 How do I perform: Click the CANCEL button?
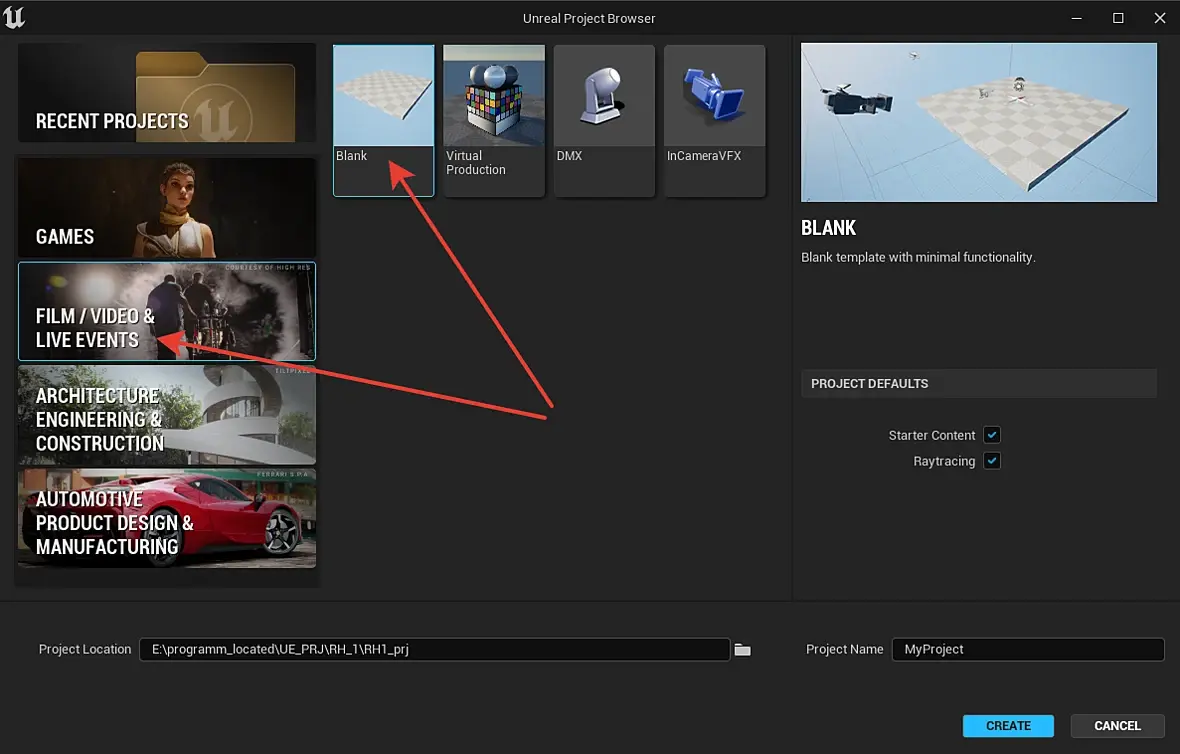1117,725
